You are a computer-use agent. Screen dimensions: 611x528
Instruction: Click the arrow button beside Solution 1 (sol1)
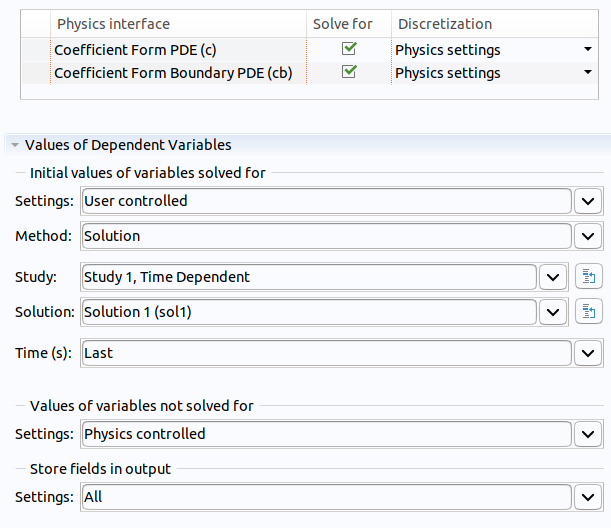(x=553, y=312)
